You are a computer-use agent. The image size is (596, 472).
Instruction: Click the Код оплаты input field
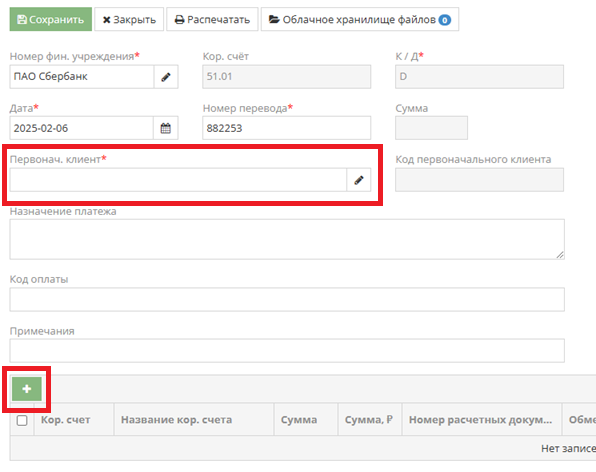point(287,299)
